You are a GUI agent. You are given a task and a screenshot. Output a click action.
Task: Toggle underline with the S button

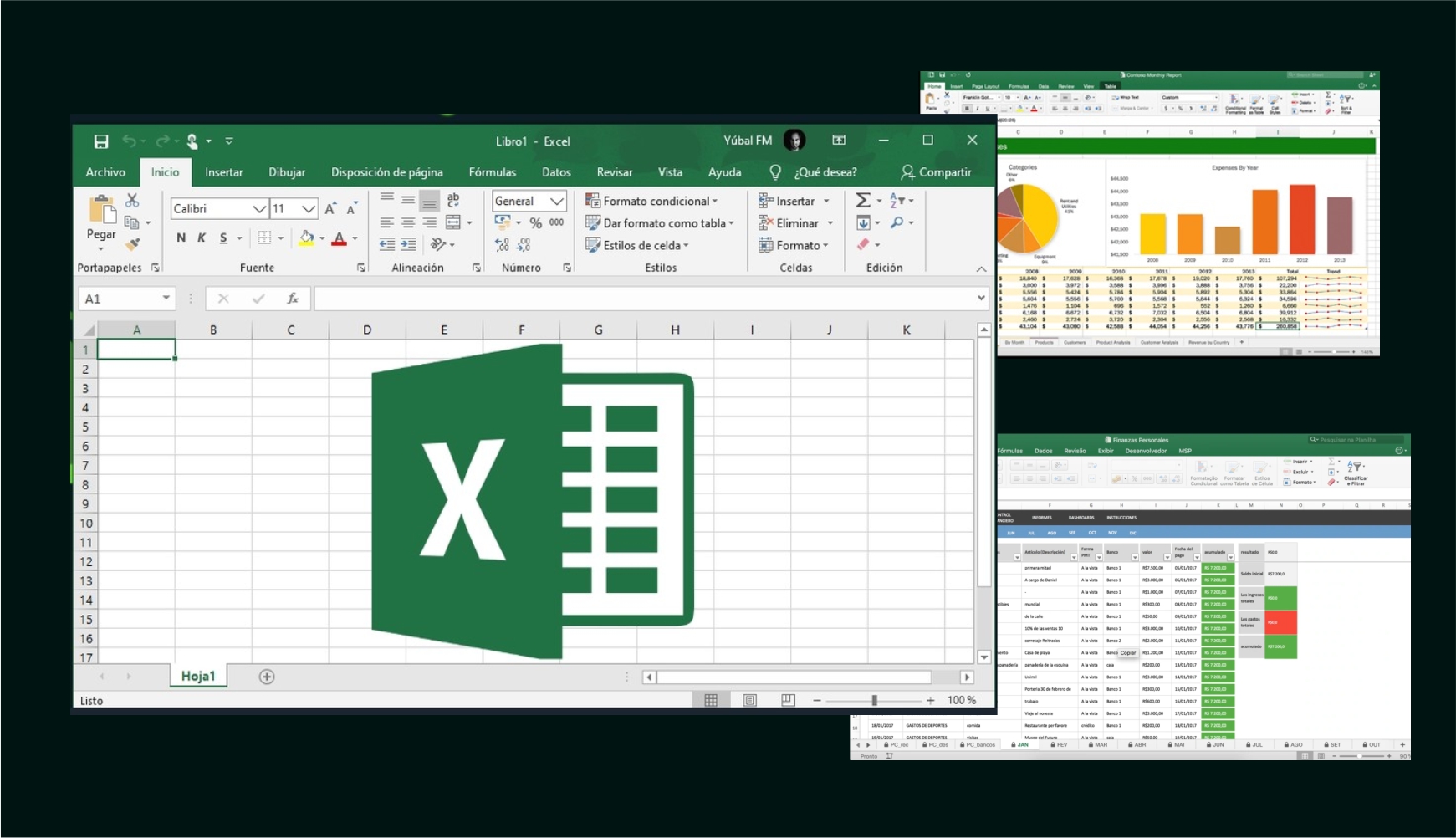(x=223, y=238)
